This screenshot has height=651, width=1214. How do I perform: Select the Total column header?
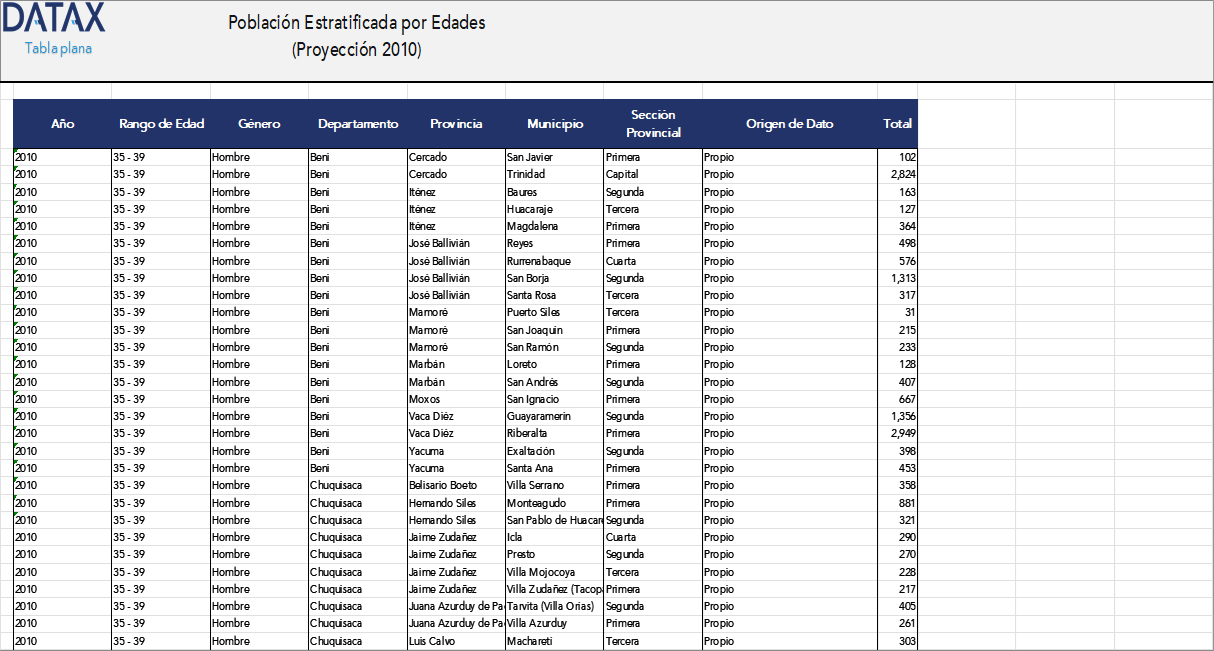click(897, 124)
